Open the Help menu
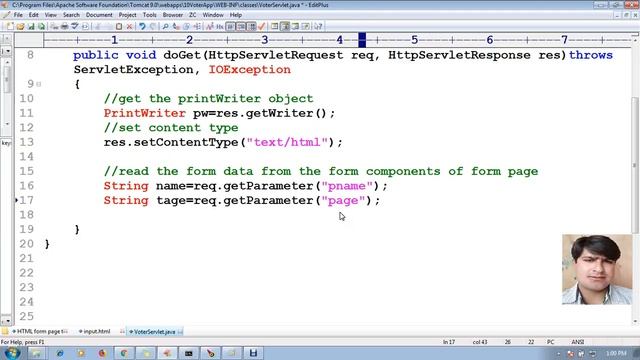640x360 pixels. pos(236,15)
